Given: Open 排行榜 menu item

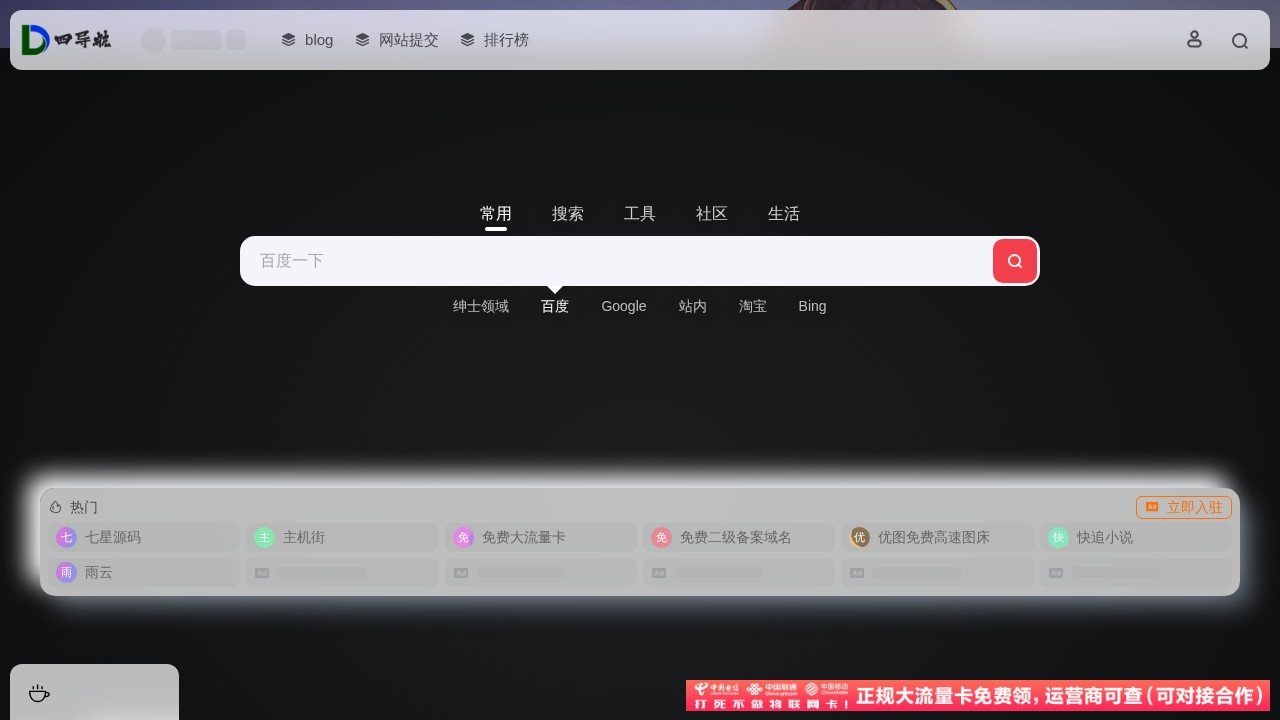Looking at the screenshot, I should pyautogui.click(x=494, y=40).
